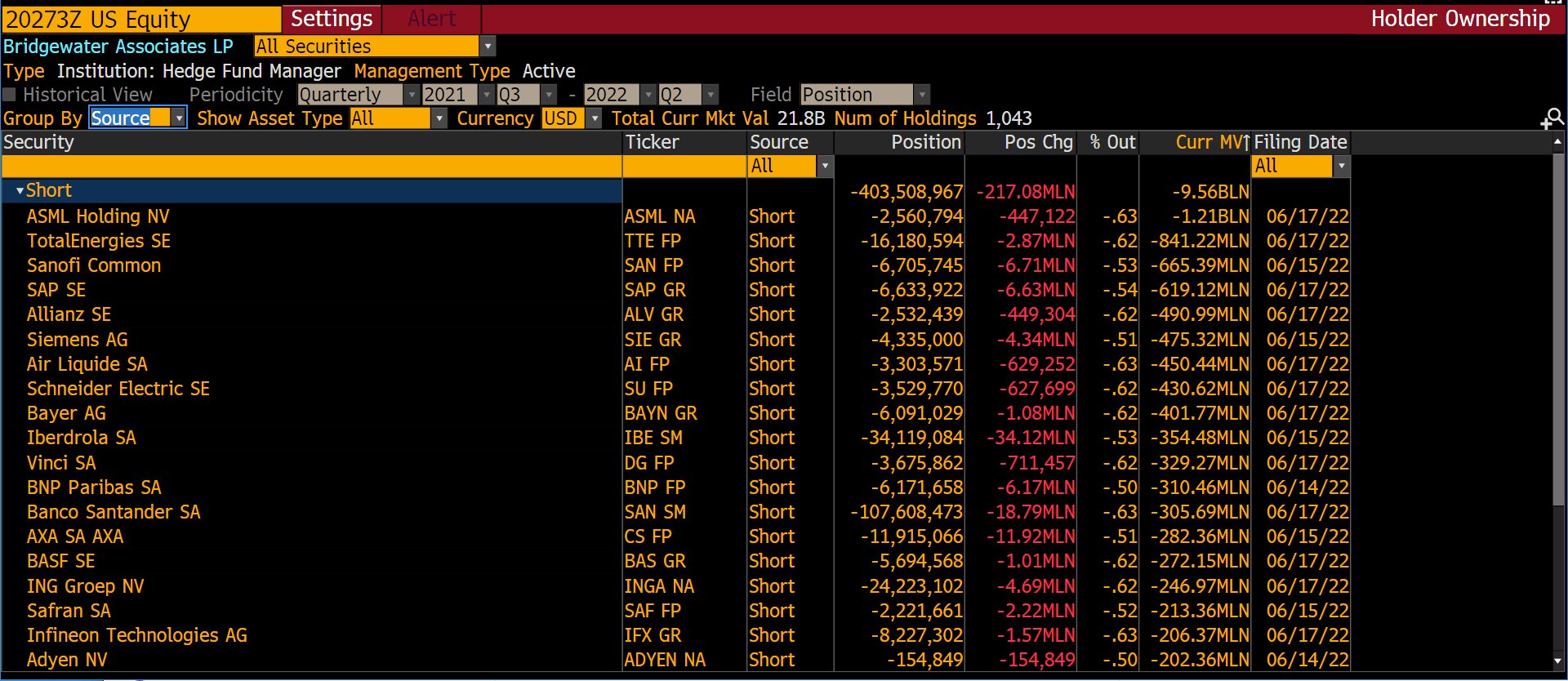Select the Air Liquide SA security
The height and width of the screenshot is (681, 1568).
pos(87,364)
